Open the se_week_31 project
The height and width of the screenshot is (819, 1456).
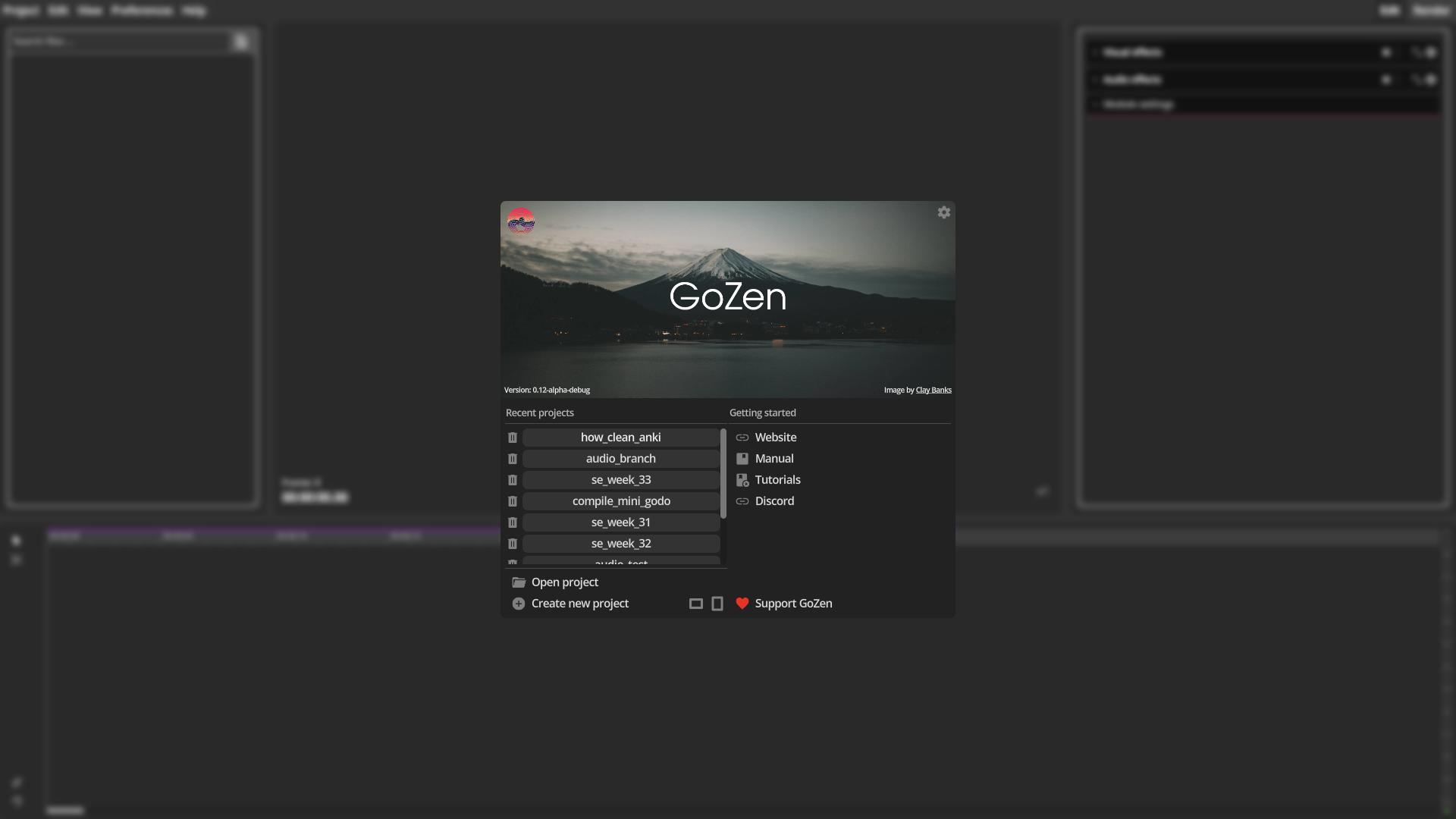tap(621, 522)
